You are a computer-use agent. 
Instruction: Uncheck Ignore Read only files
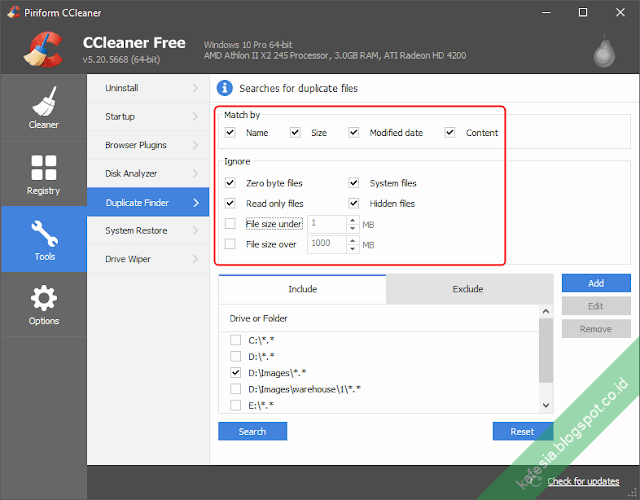pyautogui.click(x=230, y=203)
